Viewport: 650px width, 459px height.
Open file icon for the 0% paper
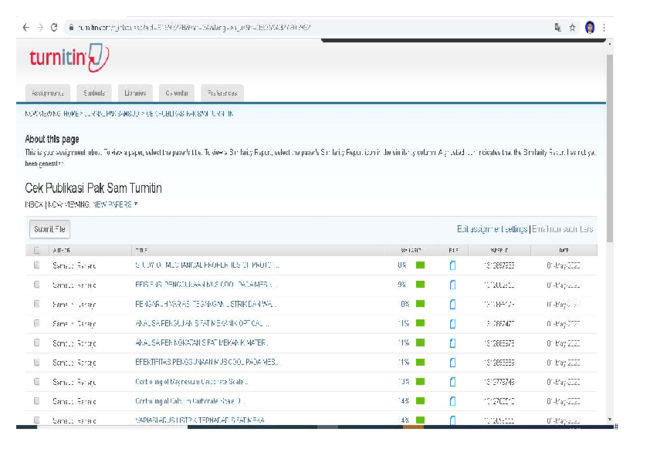click(x=453, y=265)
